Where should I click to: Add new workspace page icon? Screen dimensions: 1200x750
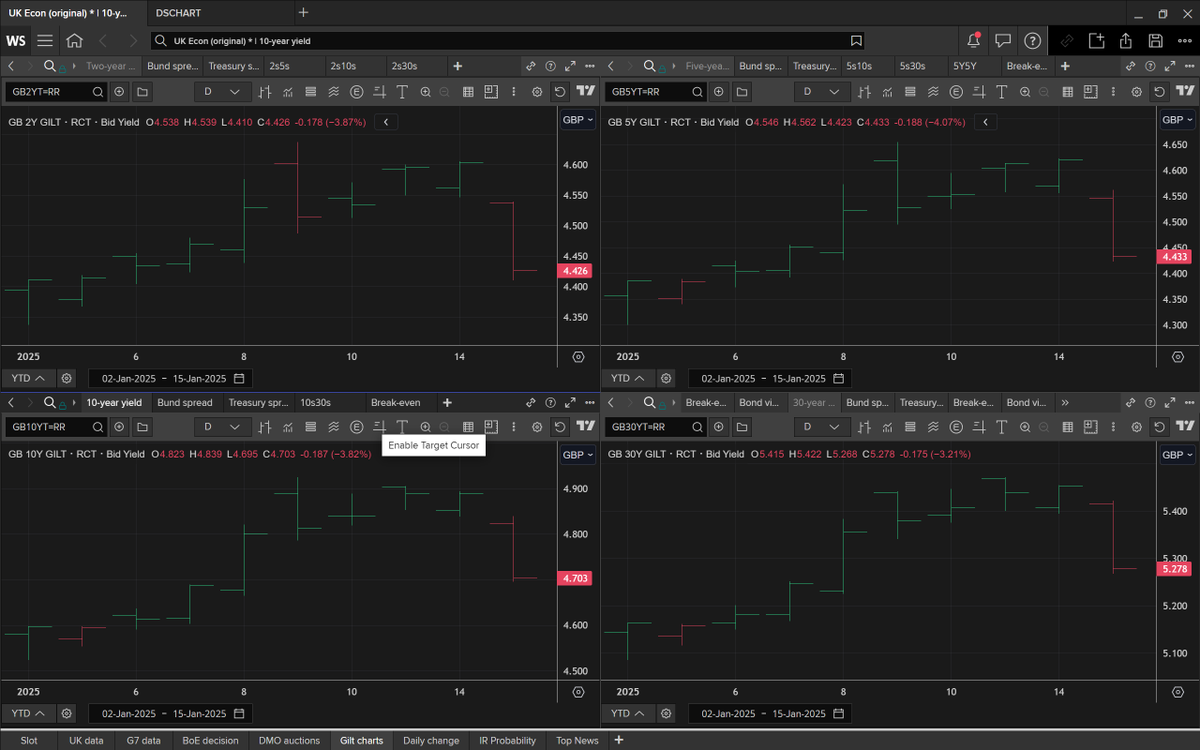click(1096, 41)
